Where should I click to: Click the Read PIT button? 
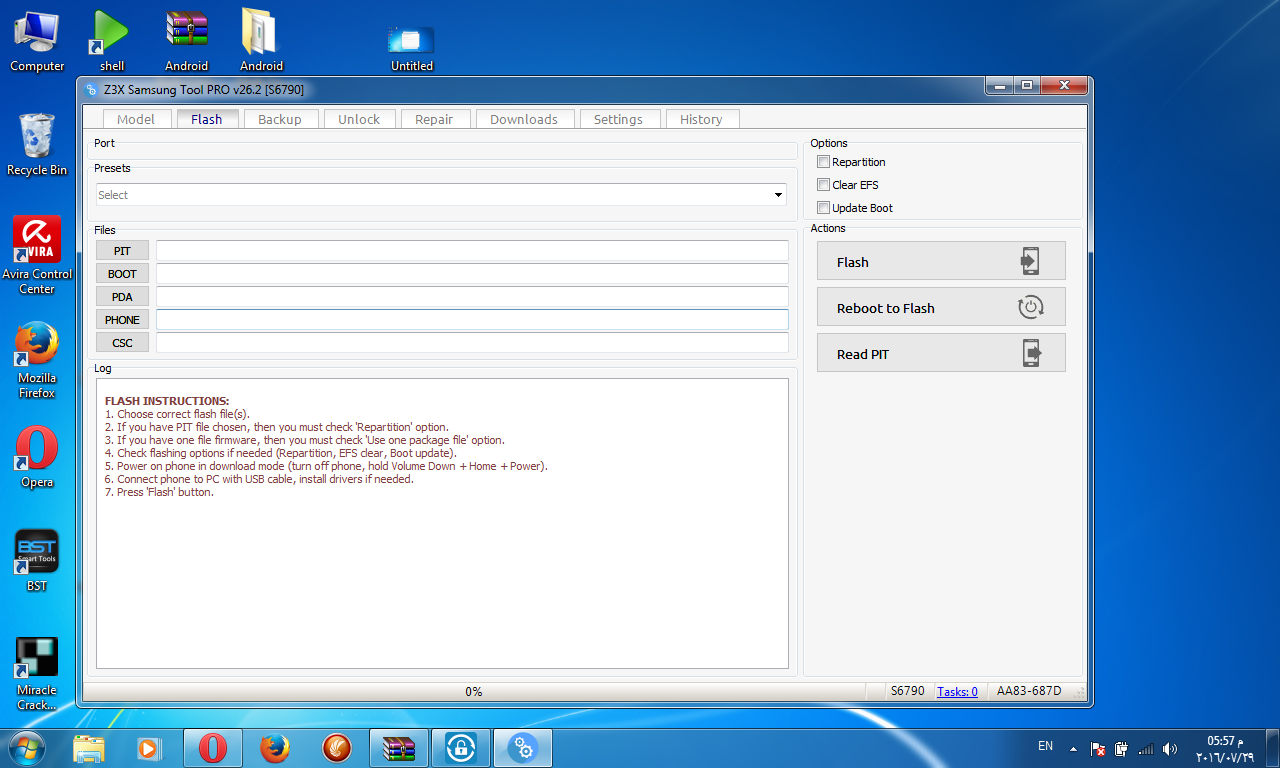coord(941,353)
